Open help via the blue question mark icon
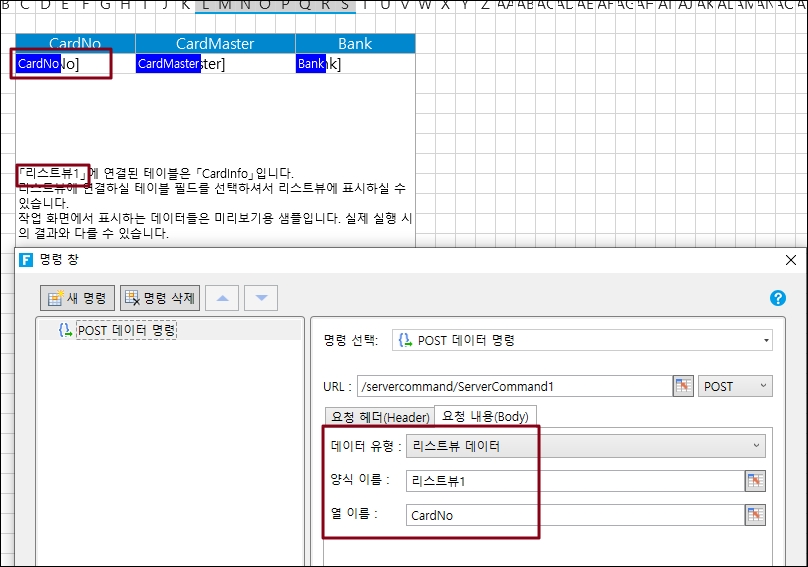Screen dimensions: 808x567 click(777, 298)
